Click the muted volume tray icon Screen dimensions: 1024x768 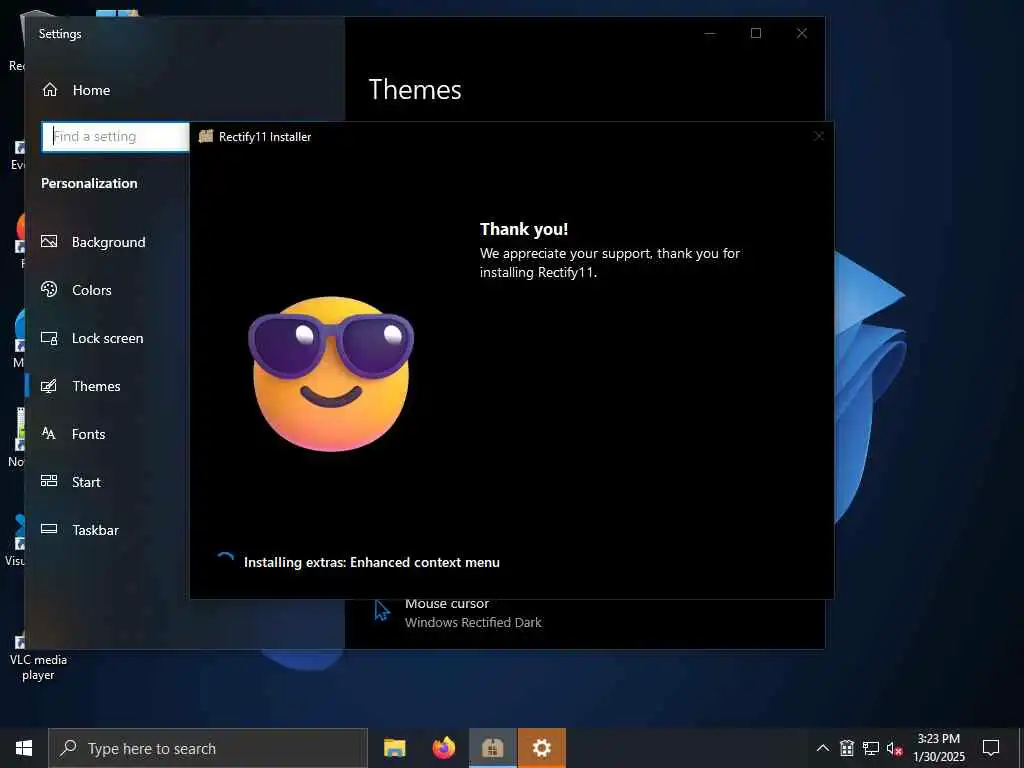tap(894, 748)
